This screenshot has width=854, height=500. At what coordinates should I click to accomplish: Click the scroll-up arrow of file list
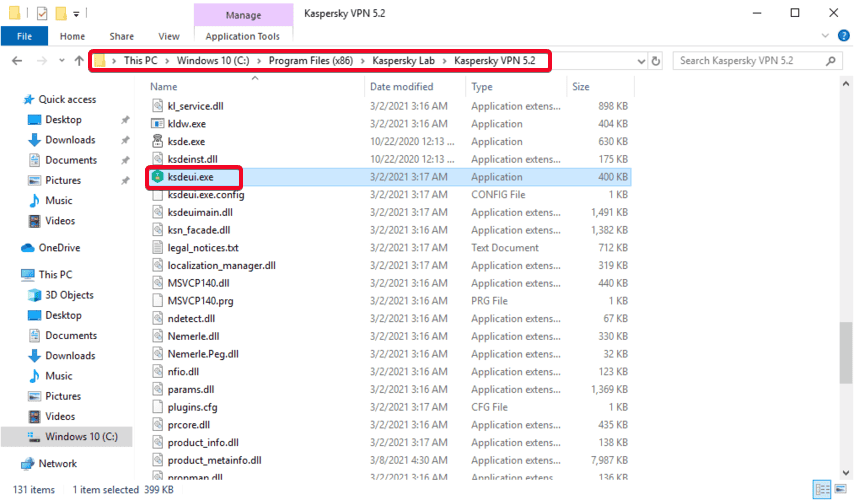(x=846, y=84)
